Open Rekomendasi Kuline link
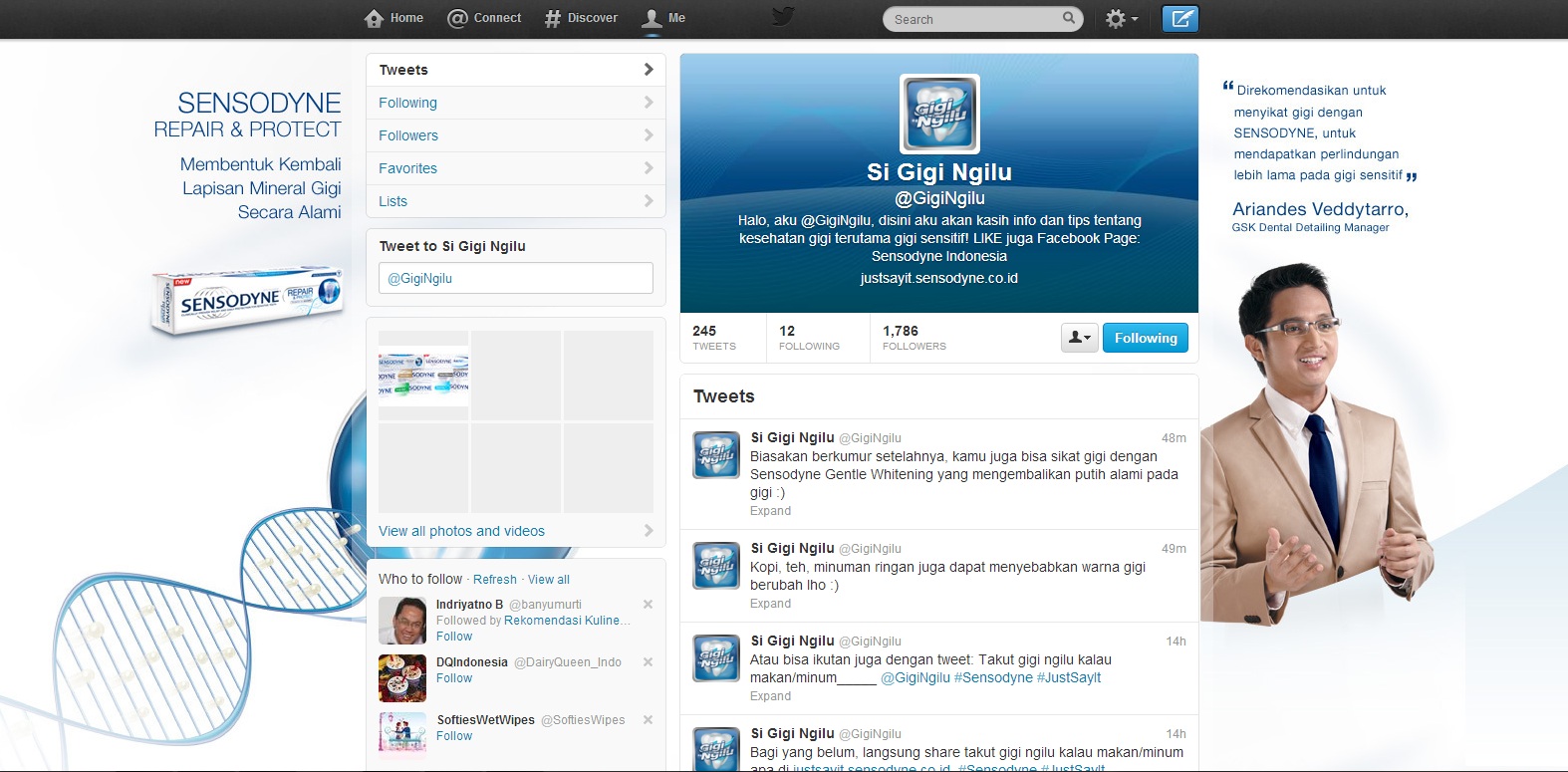The image size is (1568, 772). 567,620
